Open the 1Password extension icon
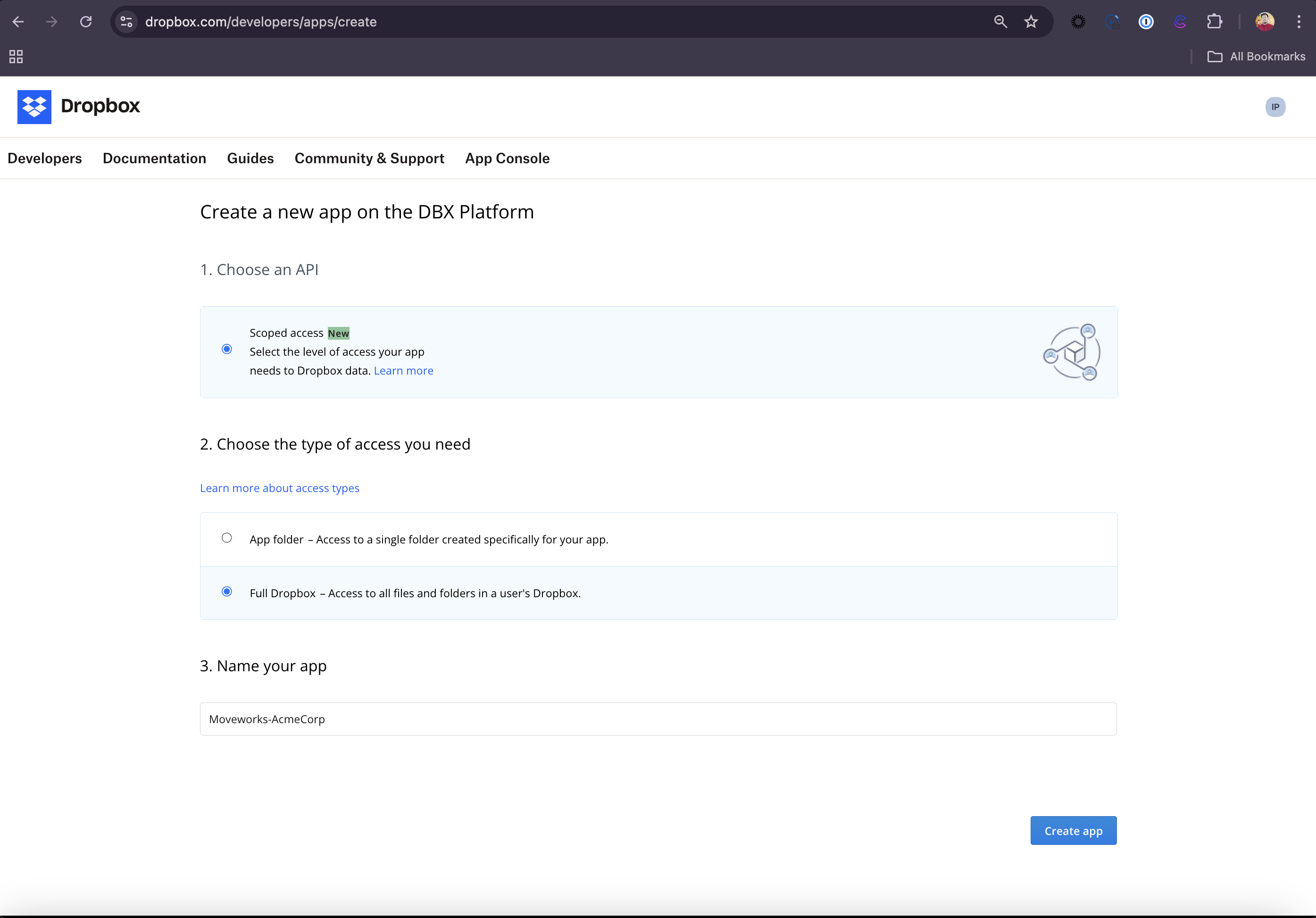Screen dimensions: 1316x918 [1146, 22]
